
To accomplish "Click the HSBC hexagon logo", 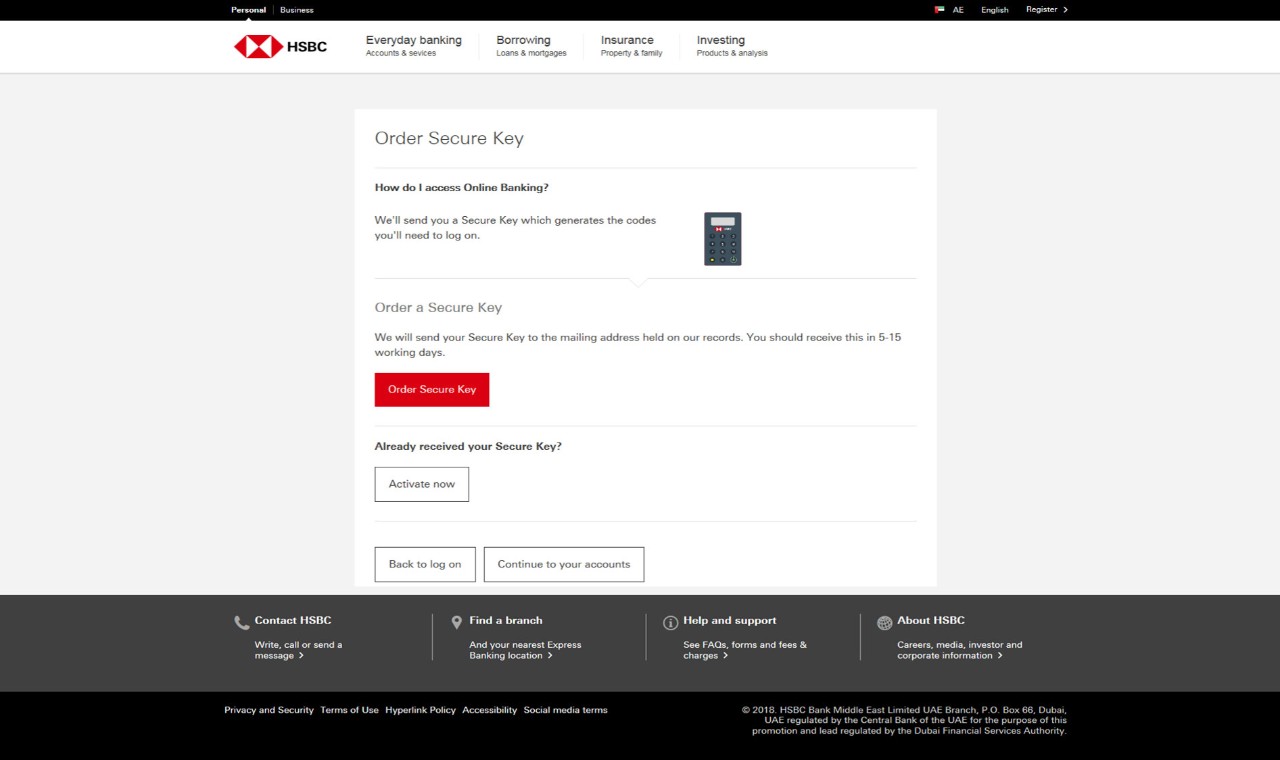I will pos(258,46).
